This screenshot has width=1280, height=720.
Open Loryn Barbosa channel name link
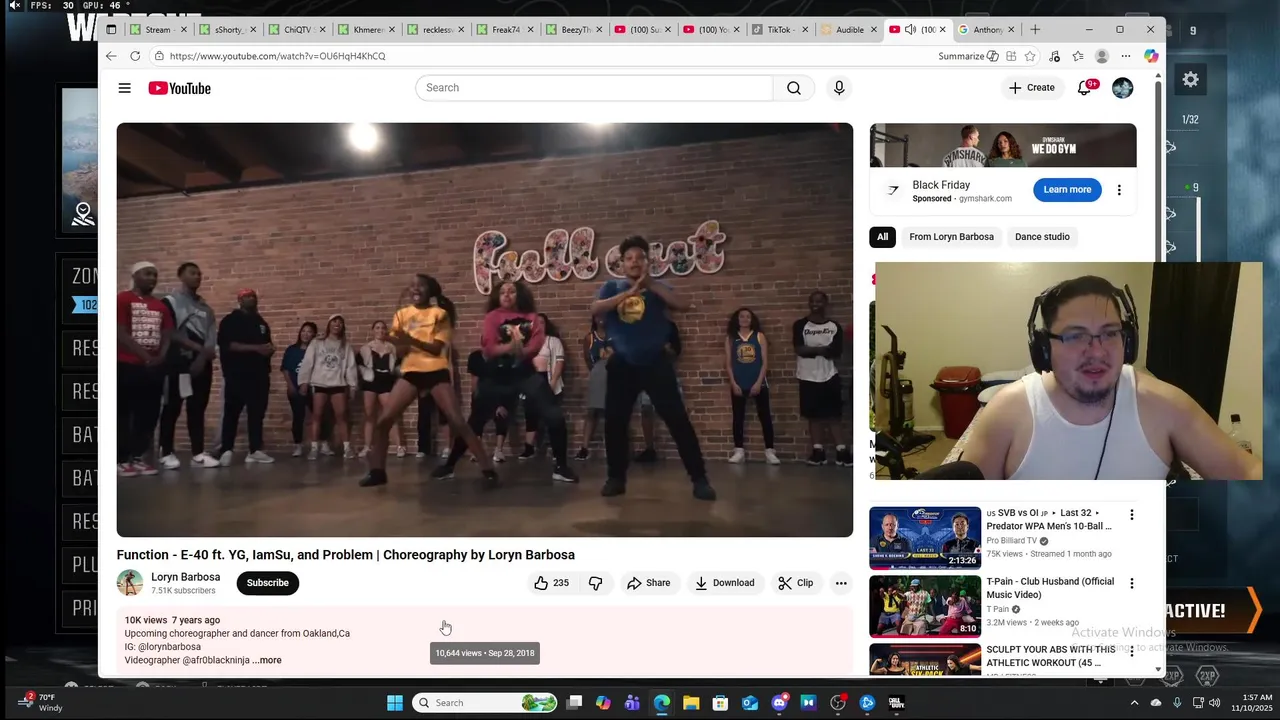click(185, 577)
